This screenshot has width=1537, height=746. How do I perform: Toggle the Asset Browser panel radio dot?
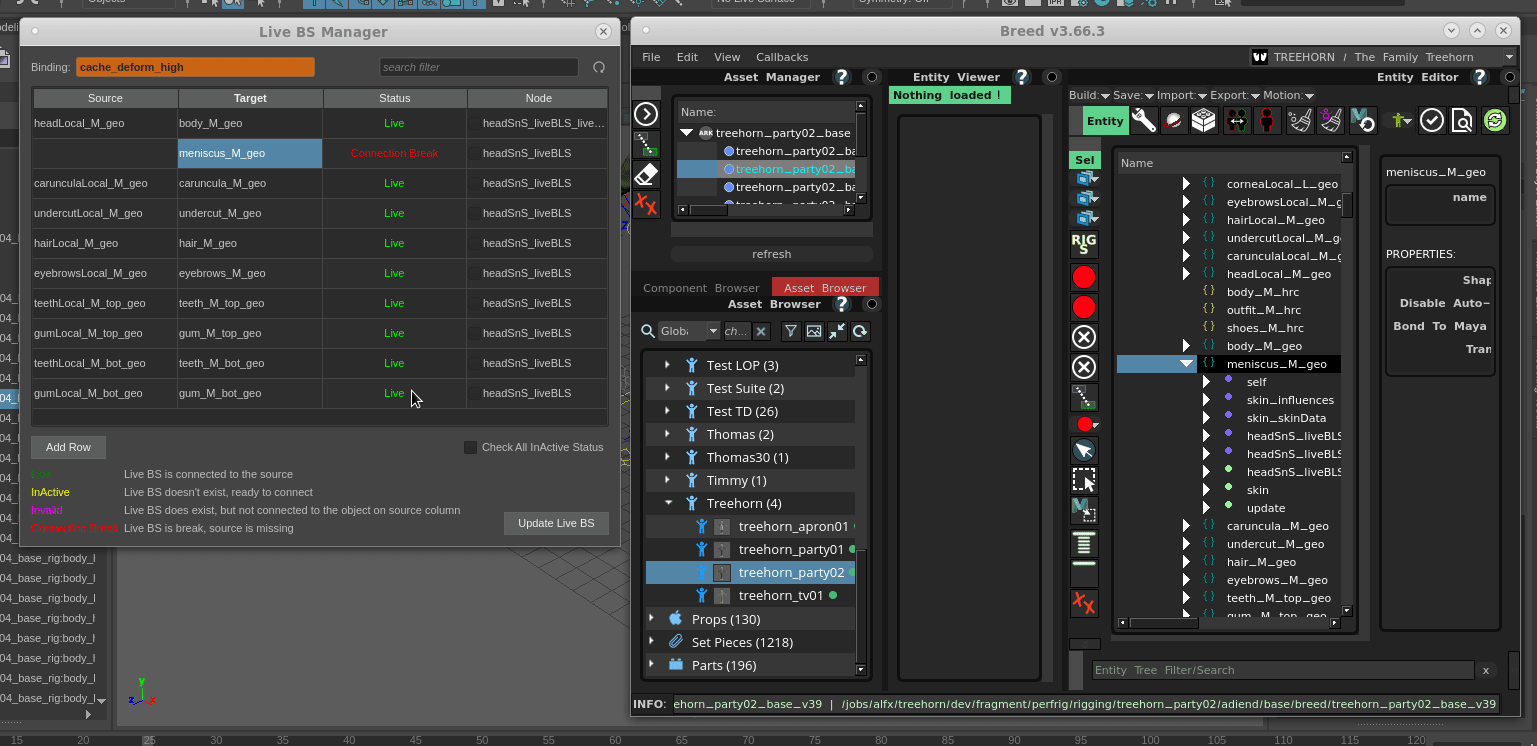click(872, 304)
